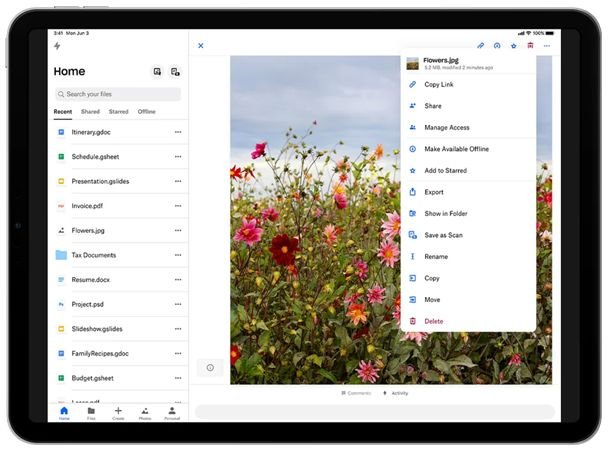The width and height of the screenshot is (609, 452).
Task: Open options for Presentation.gslides
Action: pyautogui.click(x=178, y=181)
